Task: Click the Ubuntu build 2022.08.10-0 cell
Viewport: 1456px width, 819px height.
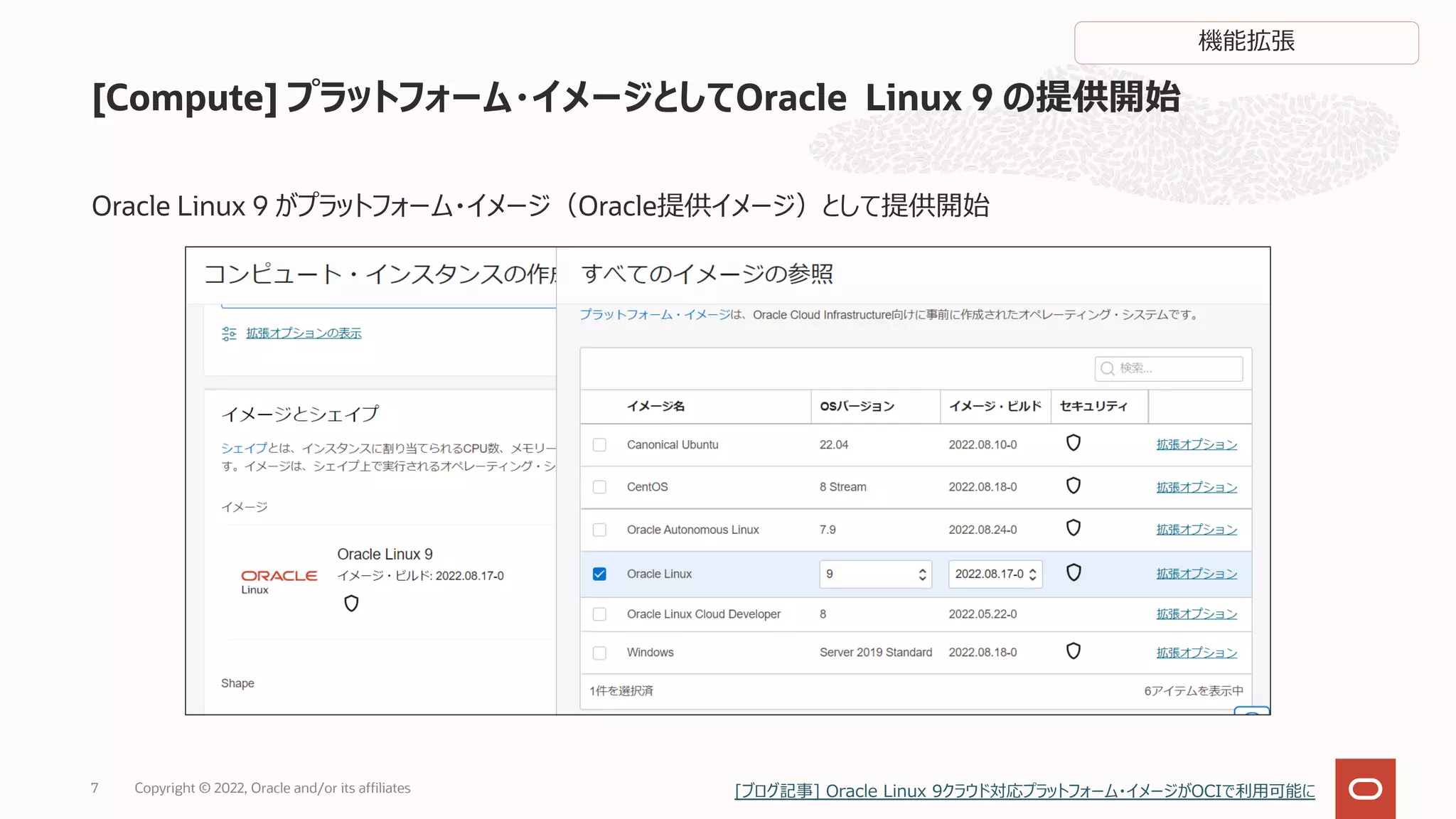Action: 983,445
